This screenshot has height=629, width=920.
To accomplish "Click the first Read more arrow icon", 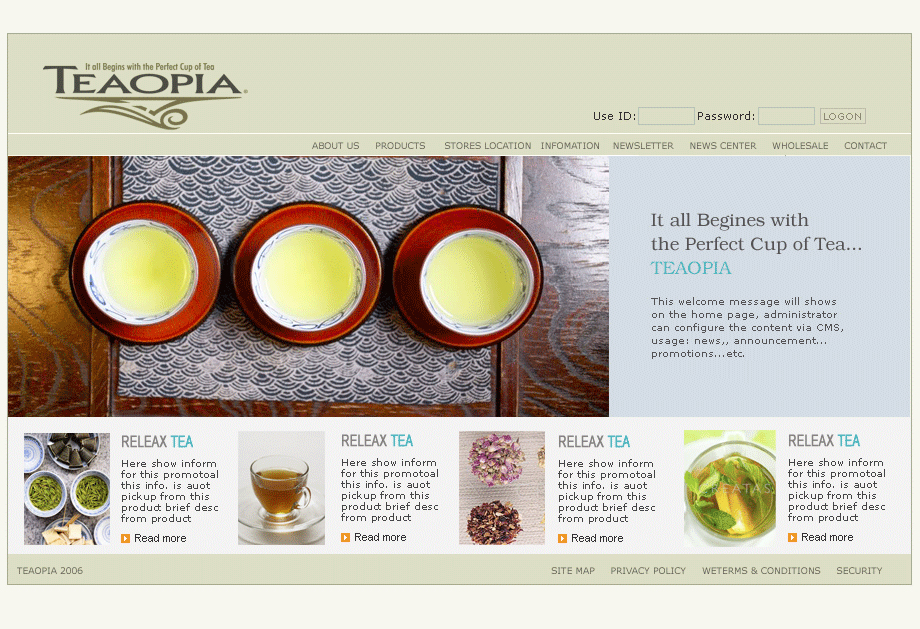I will pyautogui.click(x=126, y=538).
